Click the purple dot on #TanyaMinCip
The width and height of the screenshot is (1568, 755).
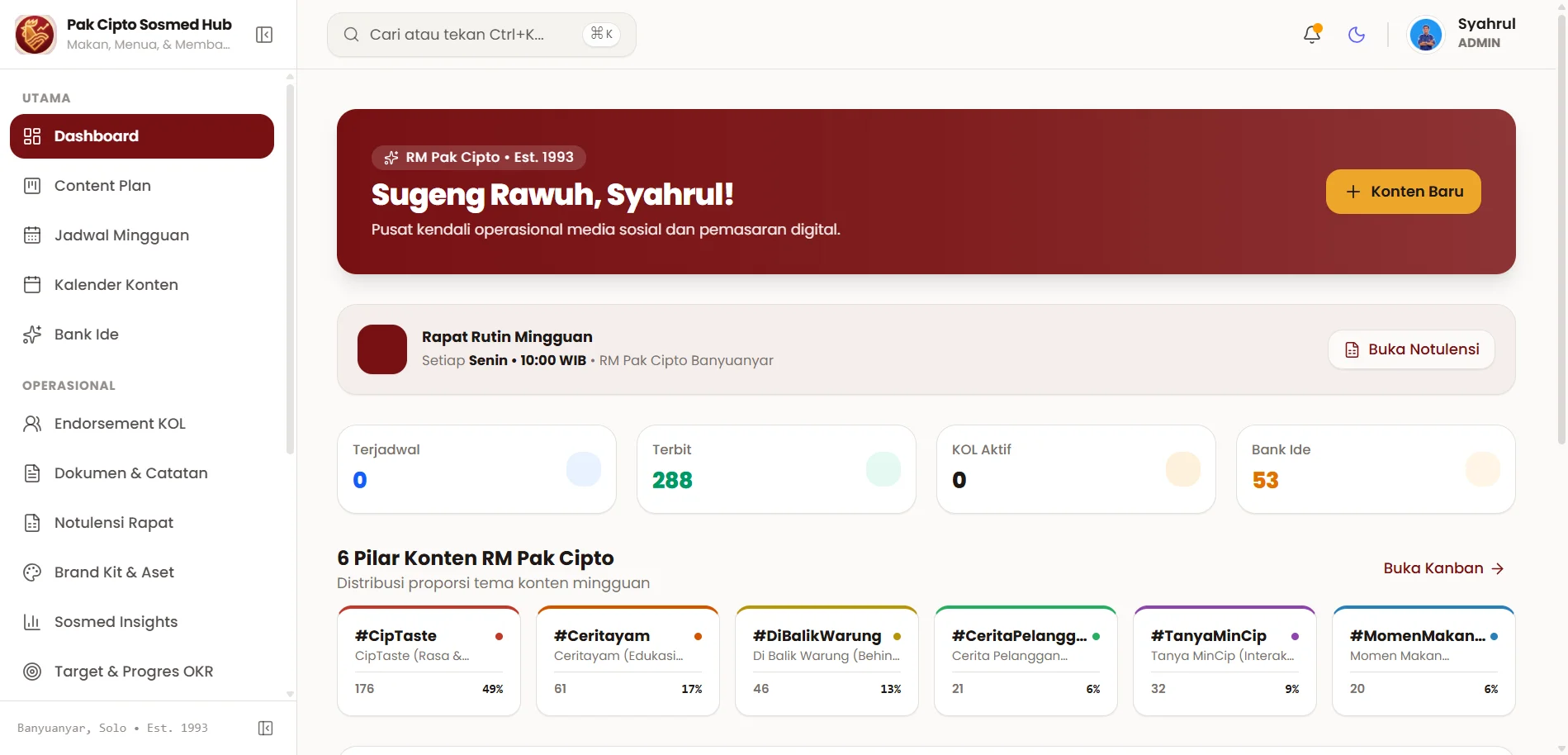[1295, 636]
